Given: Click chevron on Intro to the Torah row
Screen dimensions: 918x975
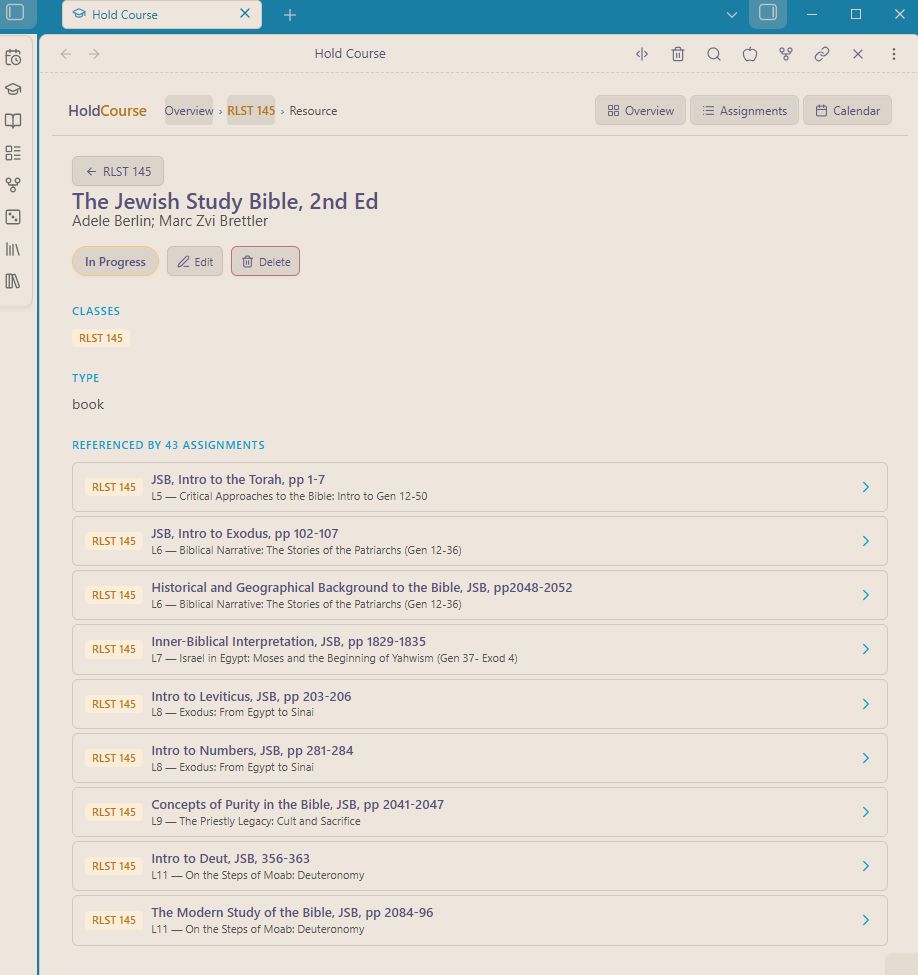Looking at the screenshot, I should pos(866,488).
